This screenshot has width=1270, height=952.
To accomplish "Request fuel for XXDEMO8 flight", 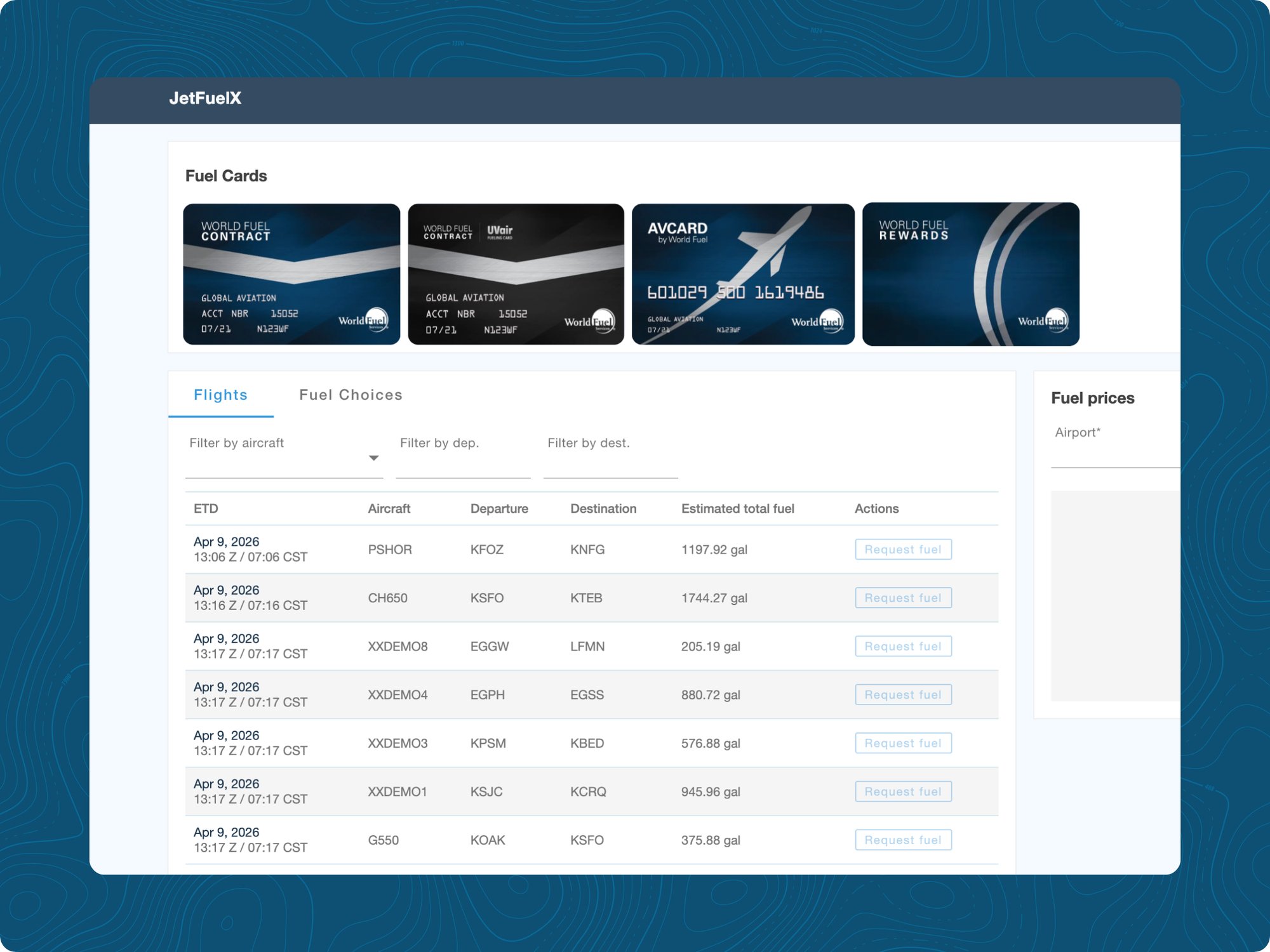I will pyautogui.click(x=903, y=646).
